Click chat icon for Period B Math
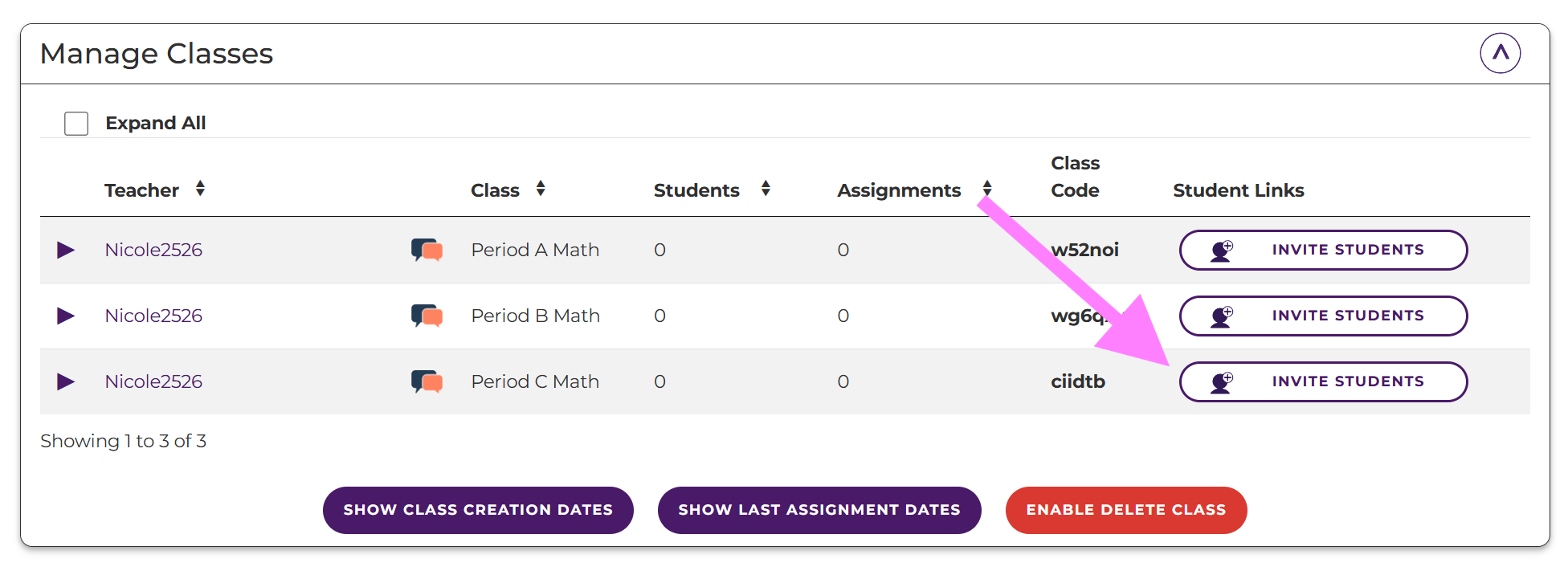Screen dimensions: 1568x579 click(427, 316)
